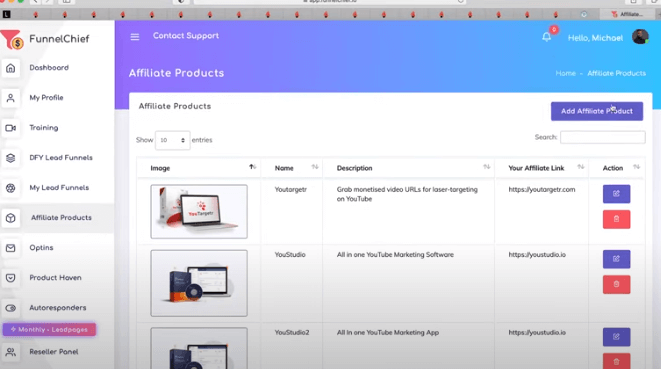661x369 pixels.
Task: Click 'All in one YouTube Marketing App' description
Action: click(x=388, y=332)
